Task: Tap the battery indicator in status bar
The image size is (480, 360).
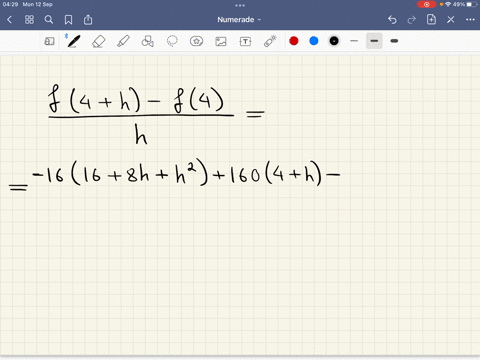Action: point(471,4)
